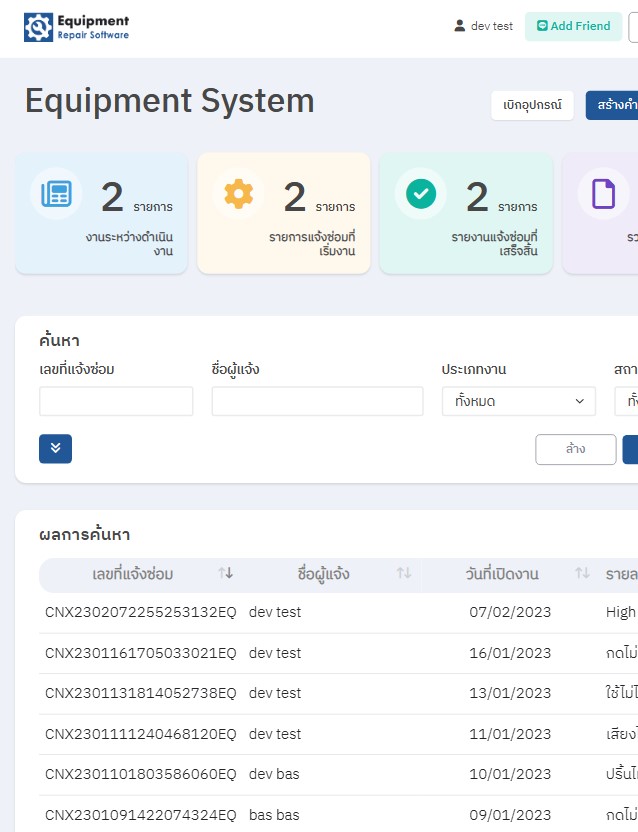Click the purple document icon card

pos(603,193)
